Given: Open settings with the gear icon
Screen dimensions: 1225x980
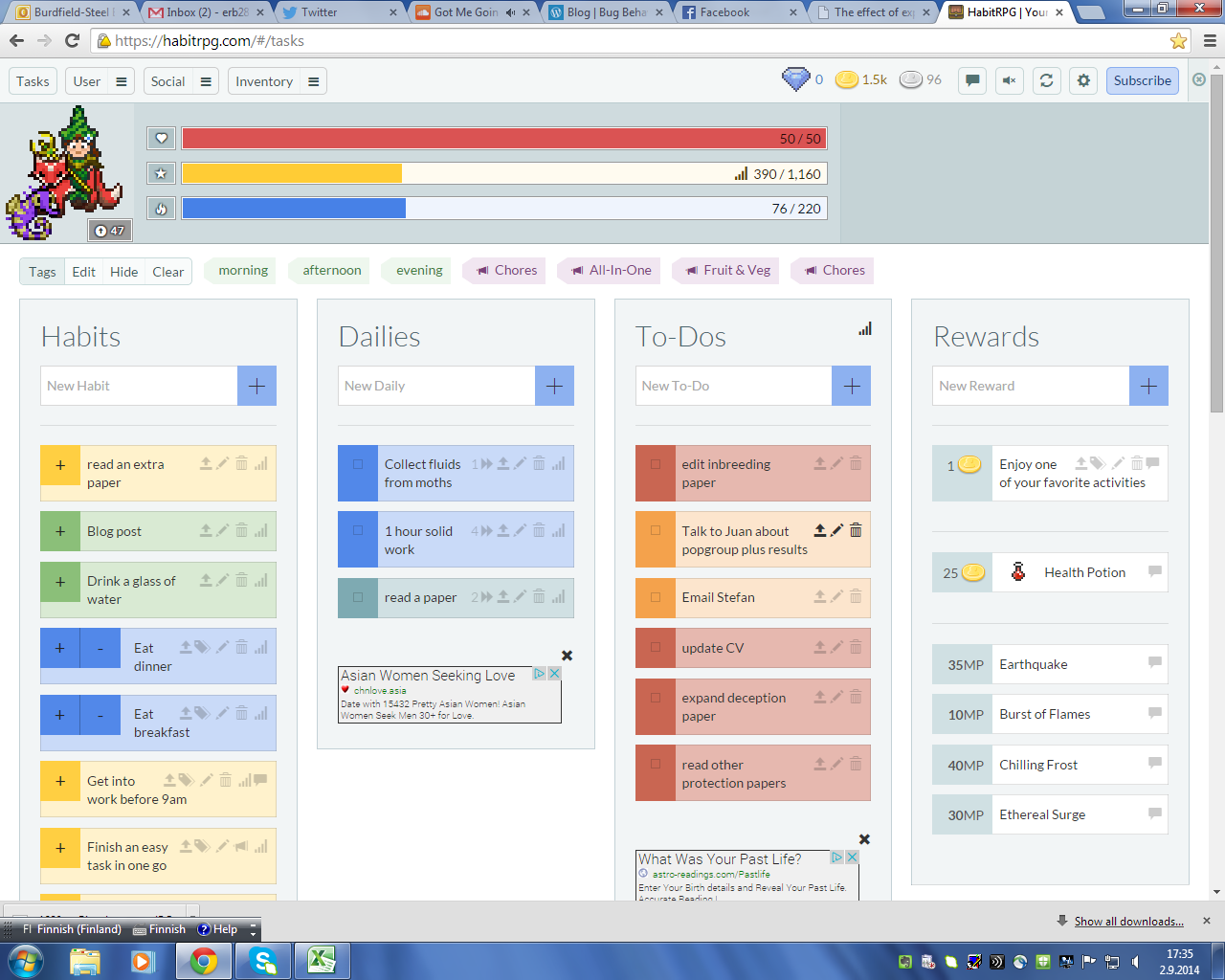Looking at the screenshot, I should coord(1083,80).
